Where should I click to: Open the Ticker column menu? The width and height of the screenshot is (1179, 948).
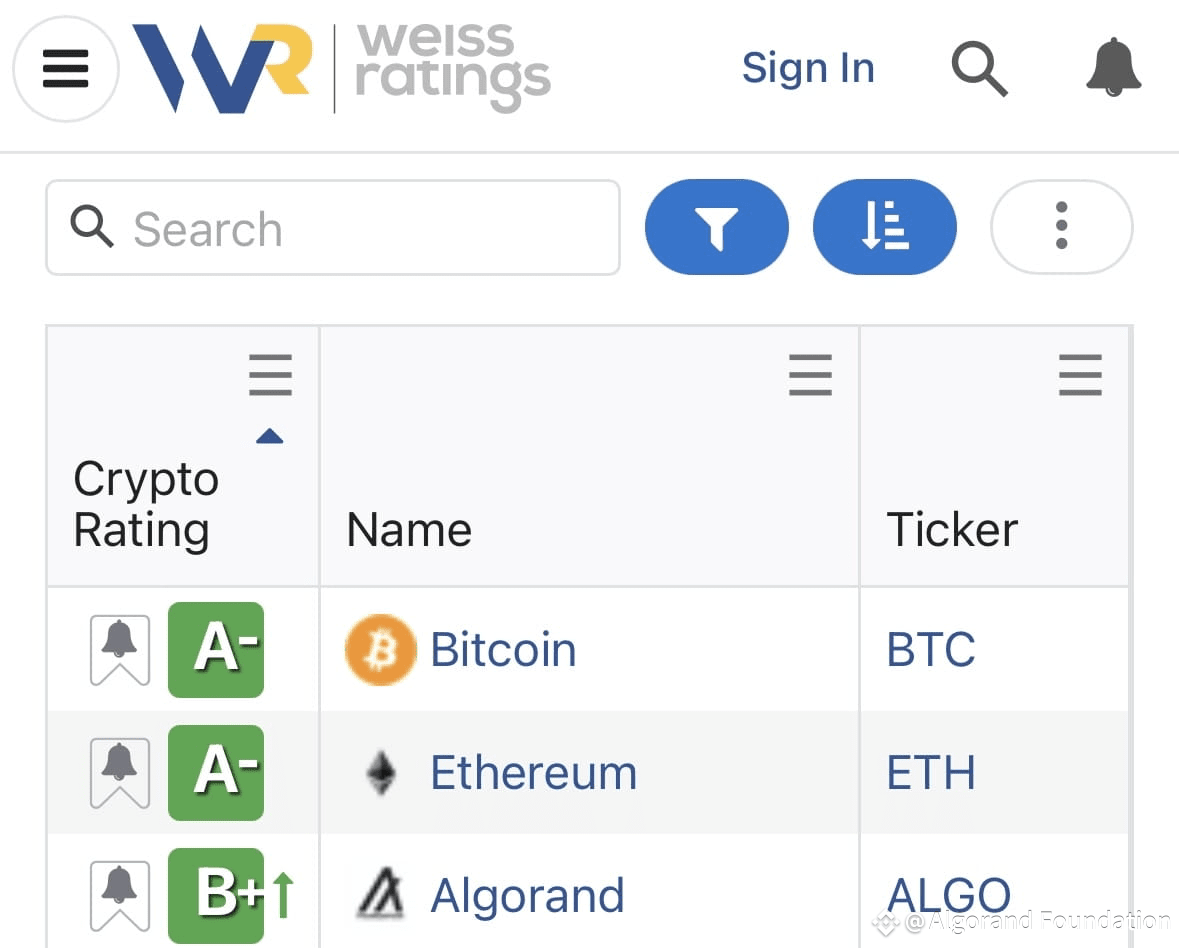pyautogui.click(x=1080, y=375)
